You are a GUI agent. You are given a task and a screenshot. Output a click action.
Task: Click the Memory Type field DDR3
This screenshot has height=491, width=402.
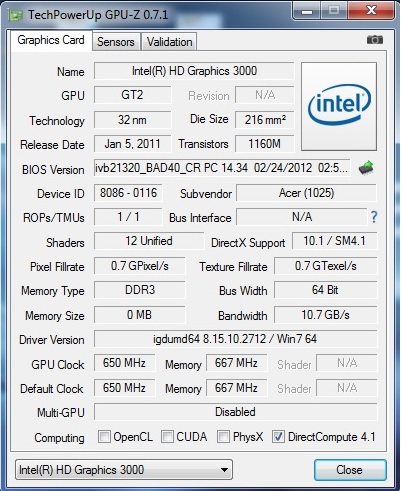[139, 290]
